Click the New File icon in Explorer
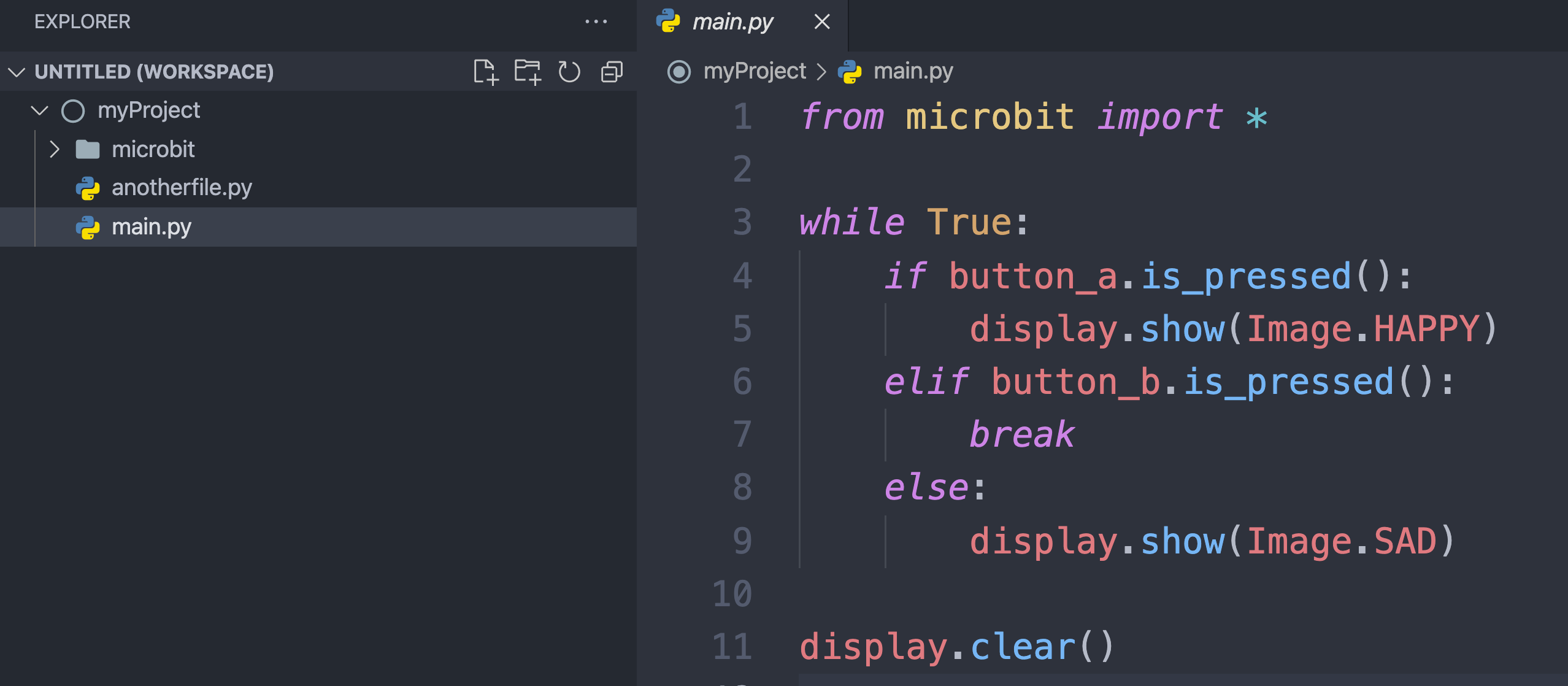1568x686 pixels. pos(485,72)
